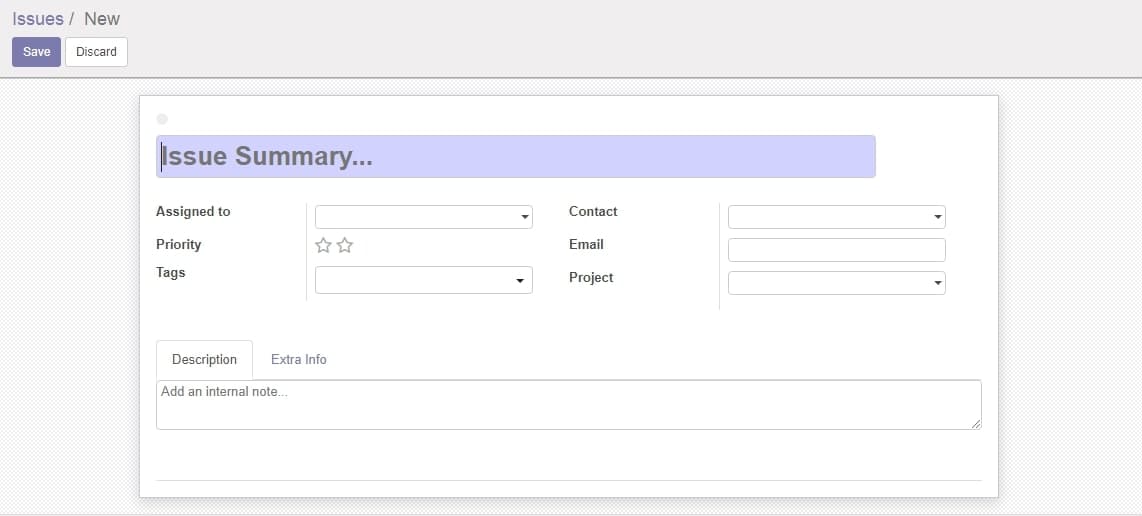Discard the new issue

tap(96, 52)
